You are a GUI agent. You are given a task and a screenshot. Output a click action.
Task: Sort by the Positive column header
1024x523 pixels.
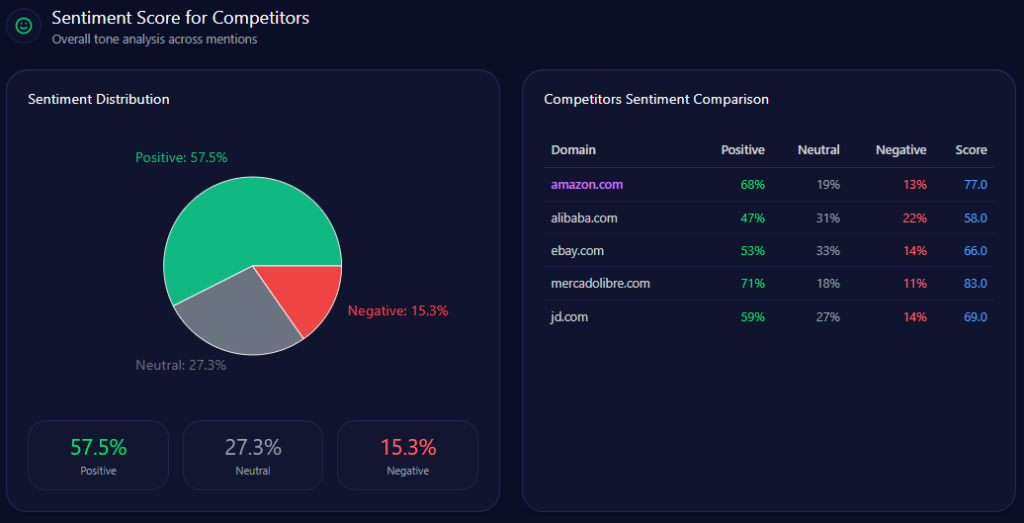pos(742,150)
